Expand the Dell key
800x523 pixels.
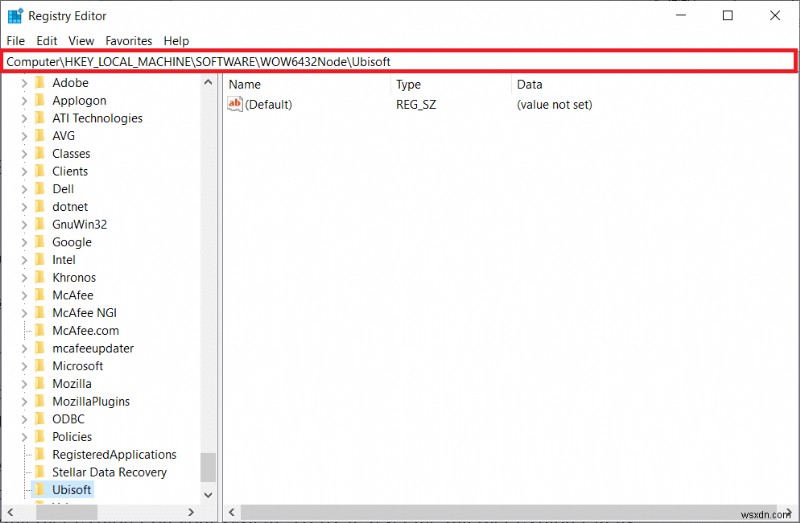(x=24, y=189)
